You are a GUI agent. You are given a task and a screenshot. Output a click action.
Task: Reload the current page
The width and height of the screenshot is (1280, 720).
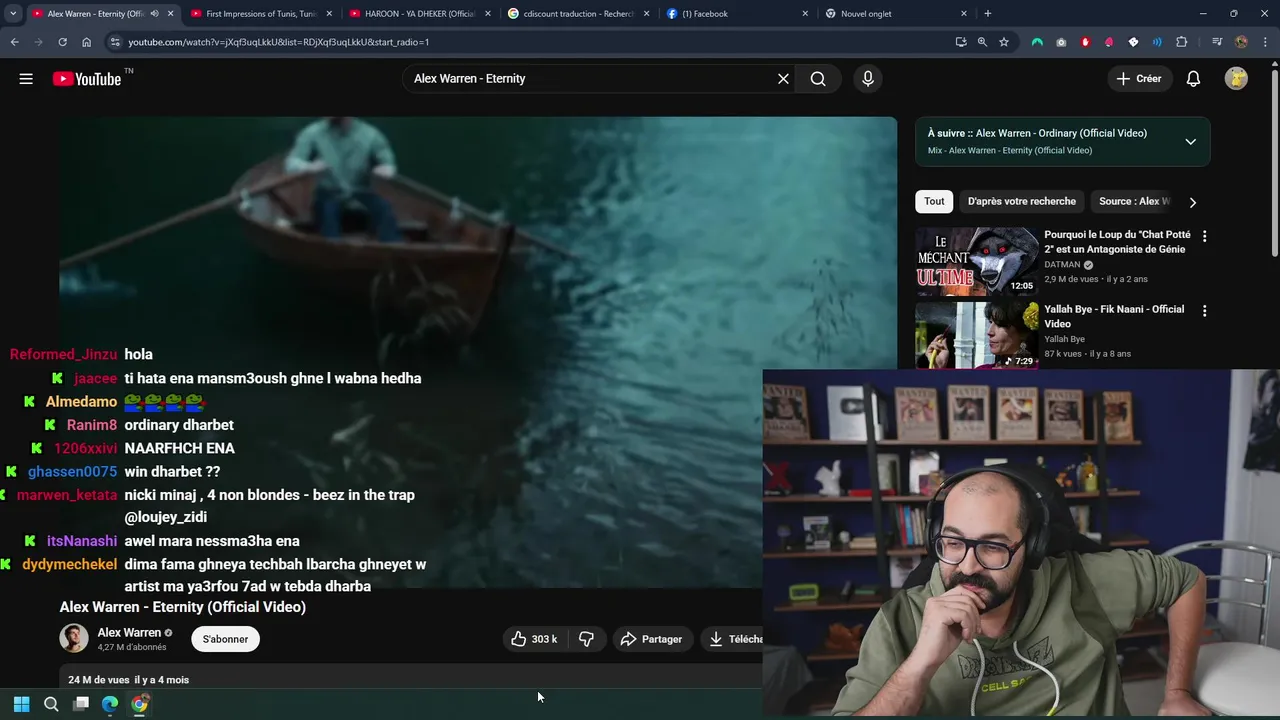coord(62,42)
